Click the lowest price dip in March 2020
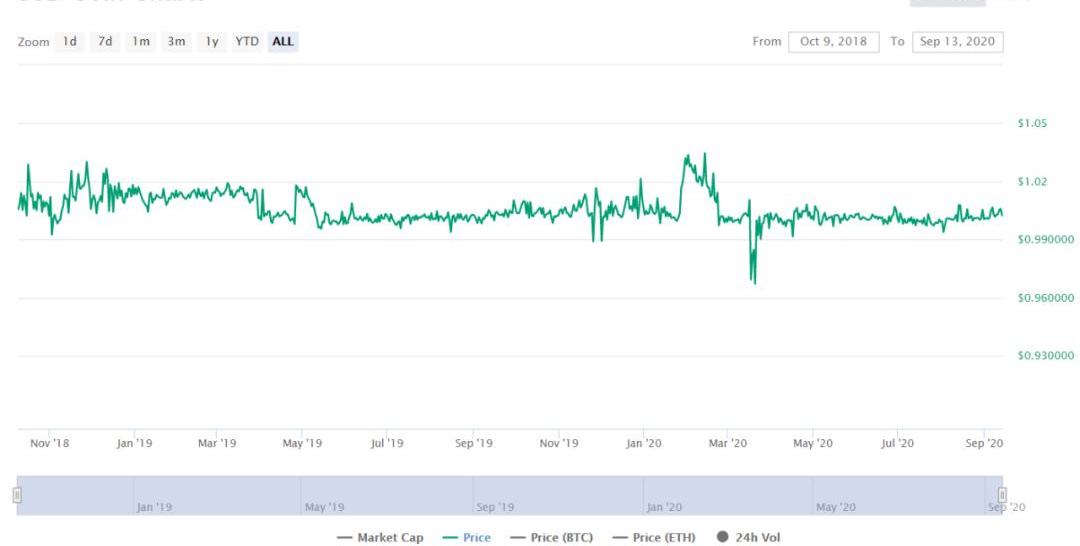The height and width of the screenshot is (546, 1080). click(x=754, y=282)
